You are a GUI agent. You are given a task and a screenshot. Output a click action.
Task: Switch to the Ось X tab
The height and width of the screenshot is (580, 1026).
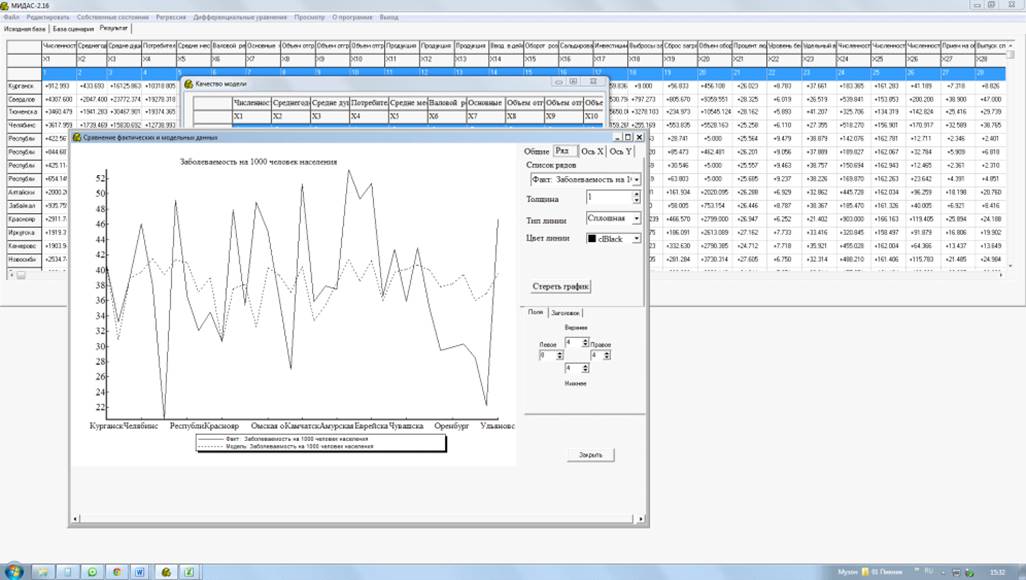click(594, 151)
